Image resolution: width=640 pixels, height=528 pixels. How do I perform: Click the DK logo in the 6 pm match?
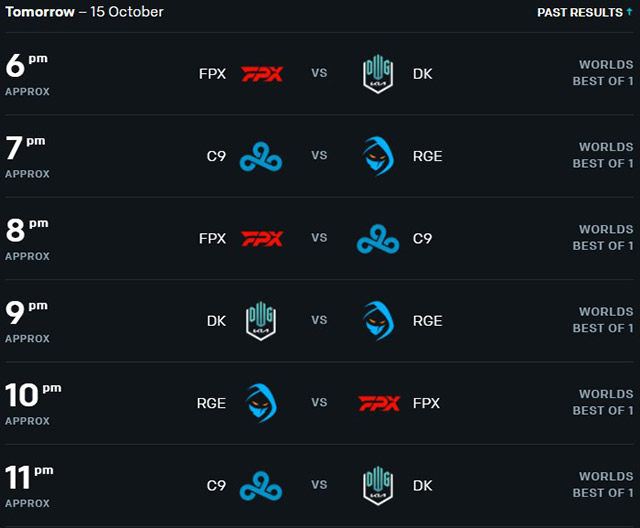pos(378,74)
